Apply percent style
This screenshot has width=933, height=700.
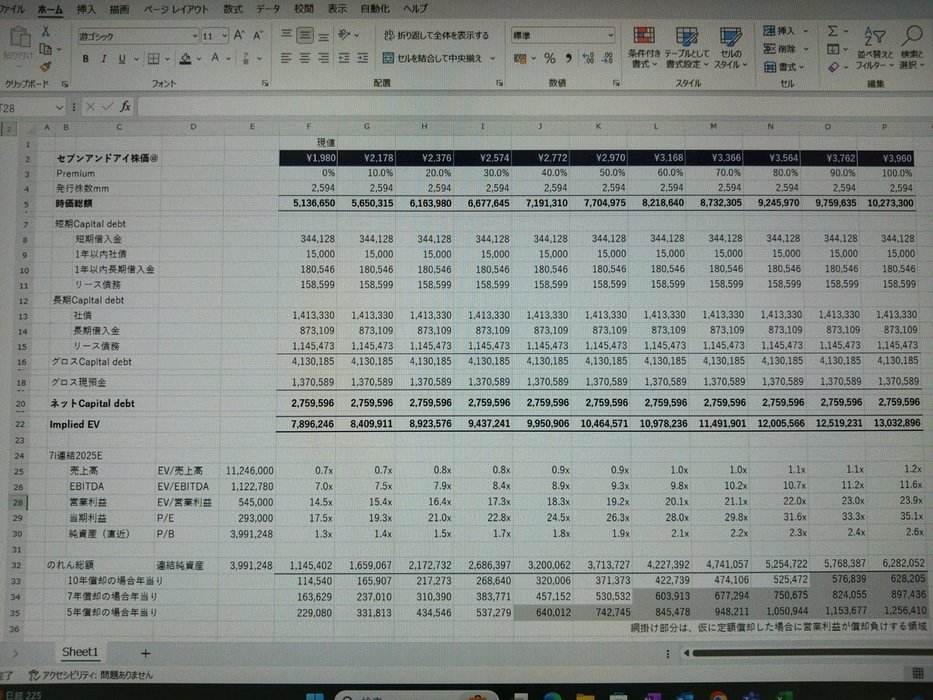pyautogui.click(x=549, y=58)
